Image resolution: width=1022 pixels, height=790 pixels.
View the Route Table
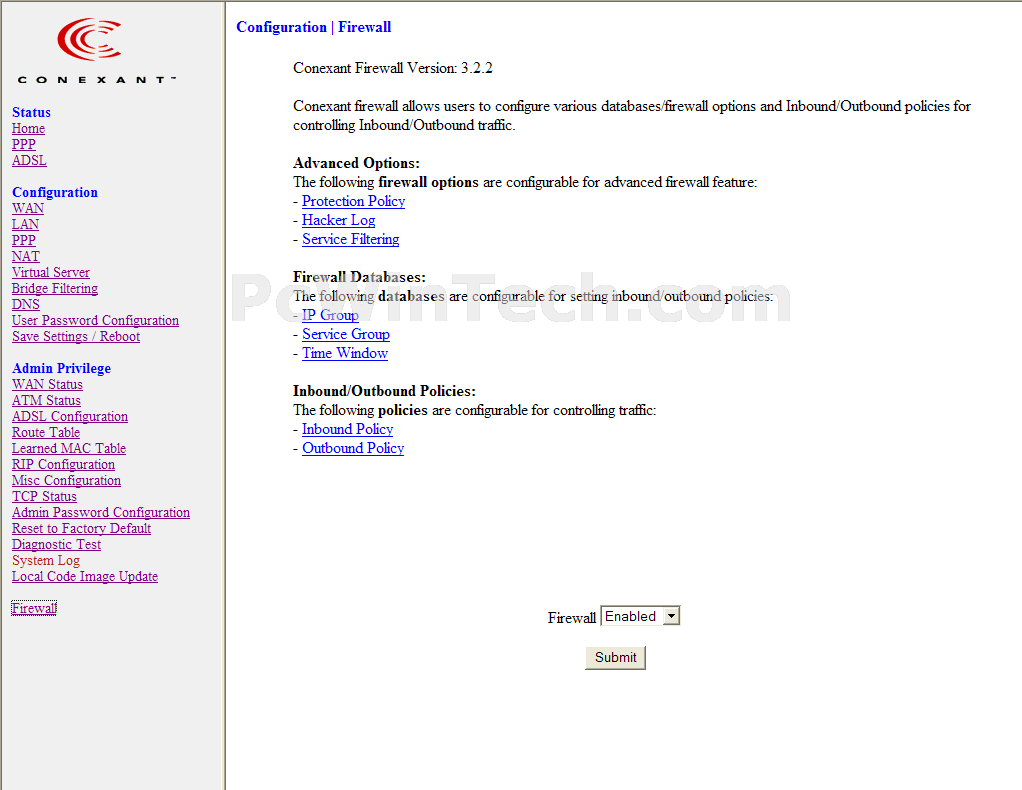pyautogui.click(x=46, y=432)
